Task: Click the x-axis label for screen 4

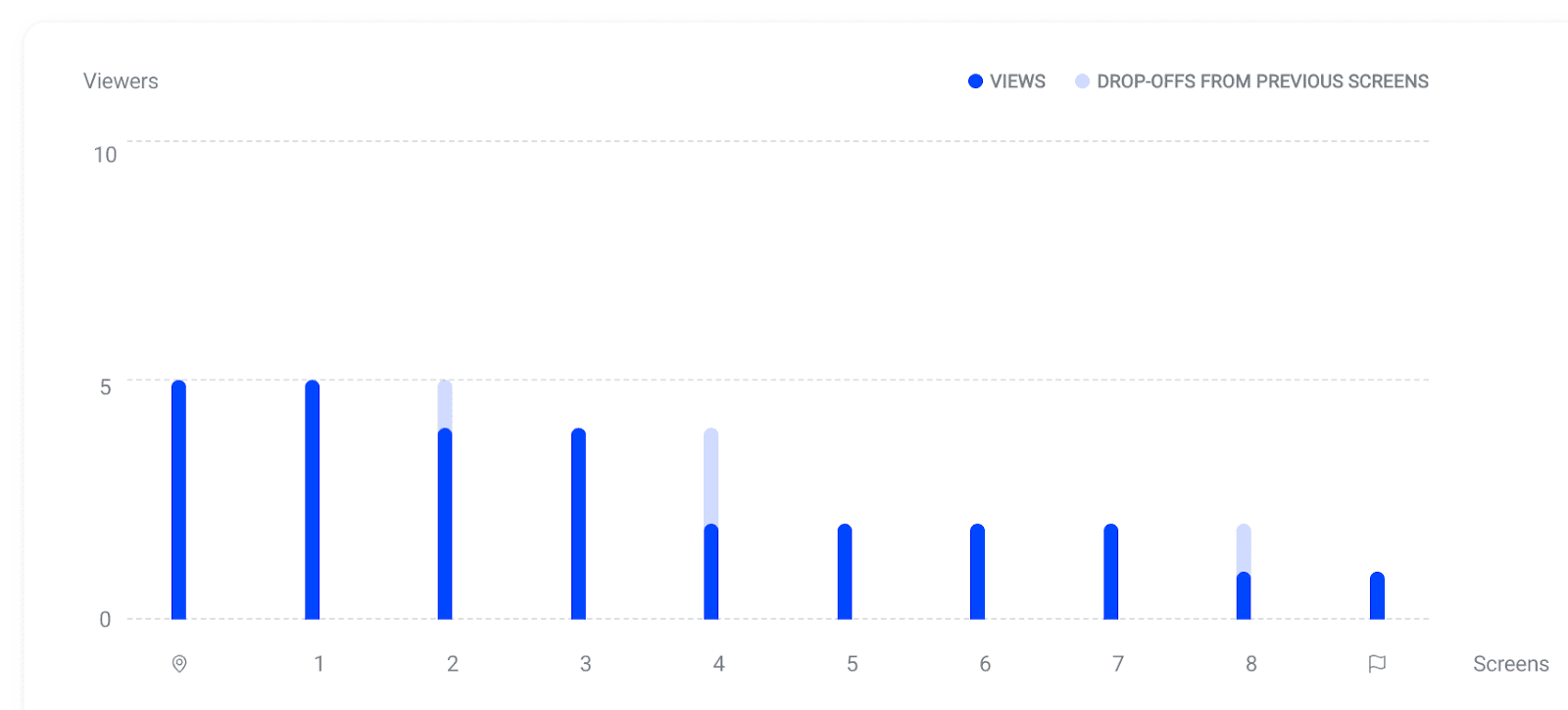Action: click(719, 664)
